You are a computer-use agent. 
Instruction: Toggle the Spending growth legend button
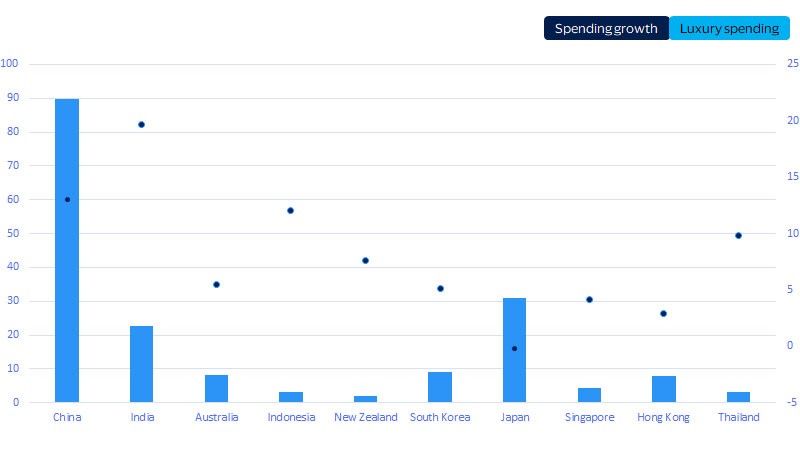click(x=606, y=28)
